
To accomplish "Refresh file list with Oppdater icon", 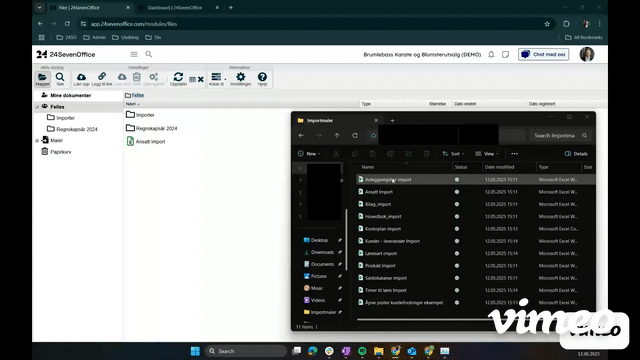I will [x=178, y=78].
